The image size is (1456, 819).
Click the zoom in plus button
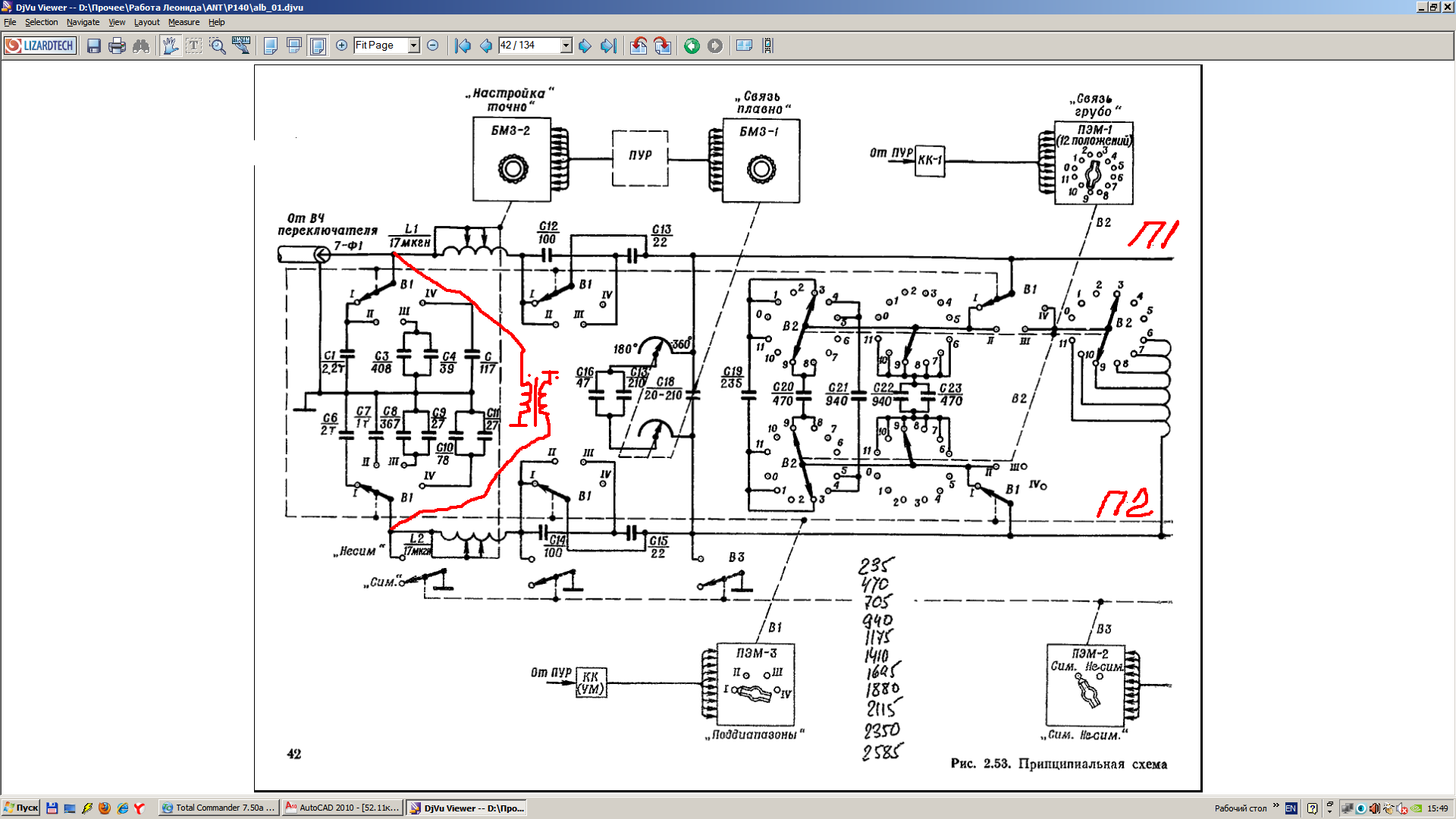[342, 45]
